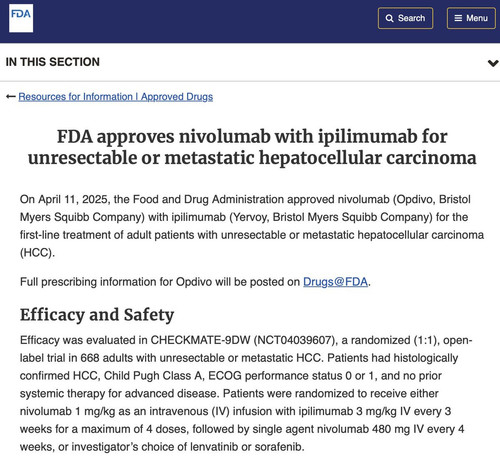Click the word hepatocellular in the title
This screenshot has height=461, width=500.
pyautogui.click(x=320, y=158)
